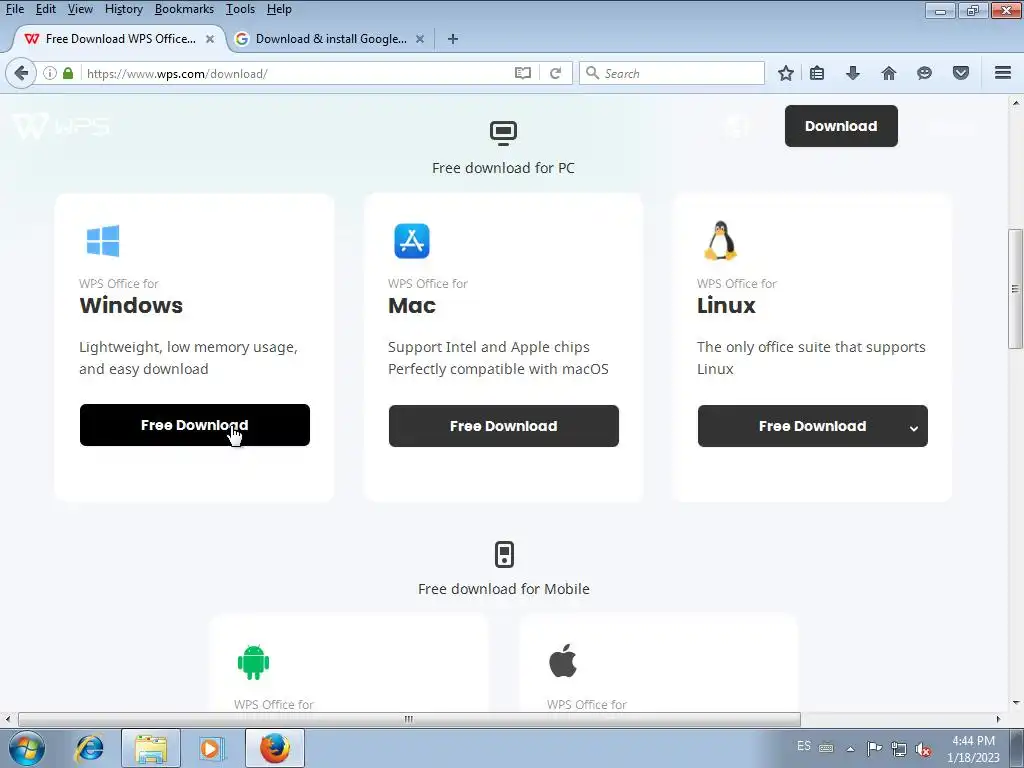This screenshot has width=1024, height=768.
Task: Open Windows Media Player from the taskbar
Action: (212, 748)
